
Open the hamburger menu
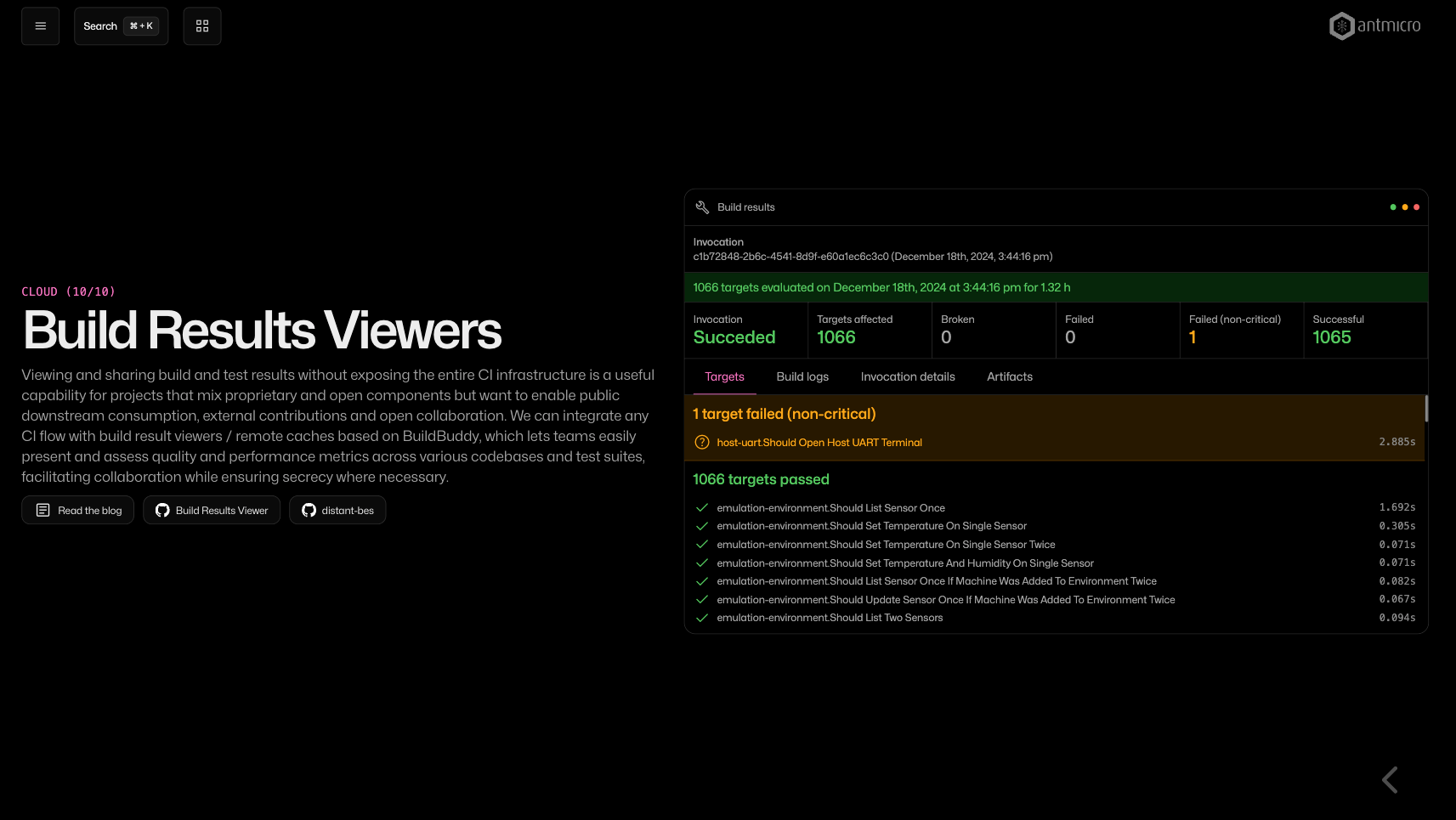[x=40, y=26]
